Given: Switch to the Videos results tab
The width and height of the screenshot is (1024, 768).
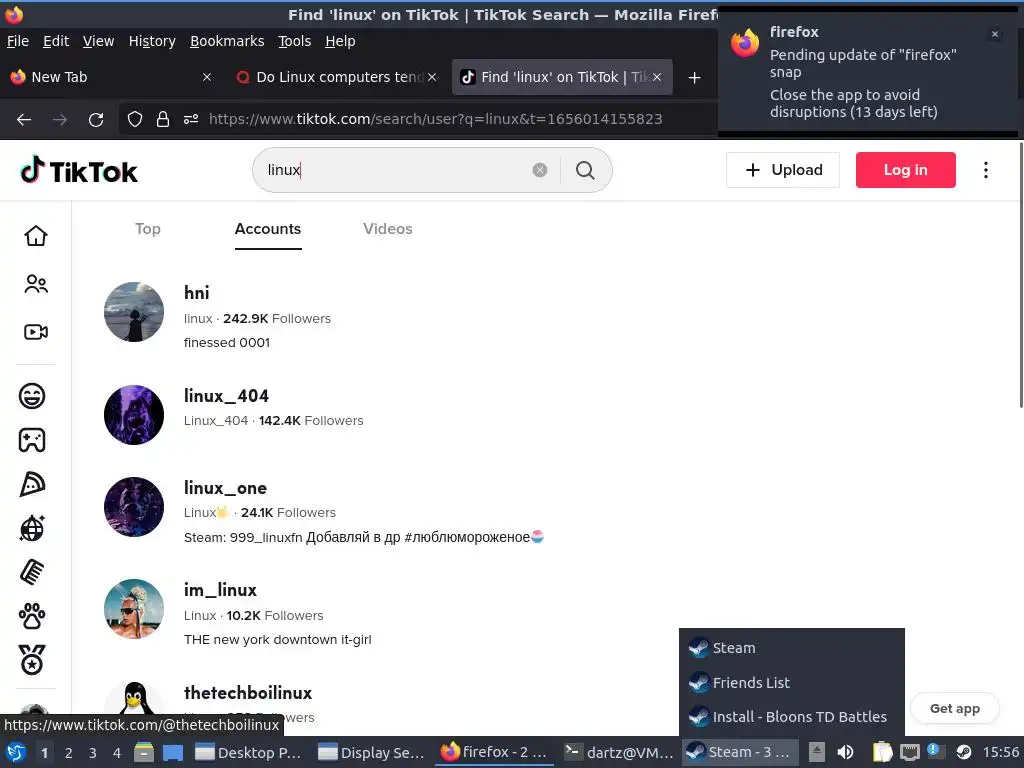Looking at the screenshot, I should click(x=388, y=229).
